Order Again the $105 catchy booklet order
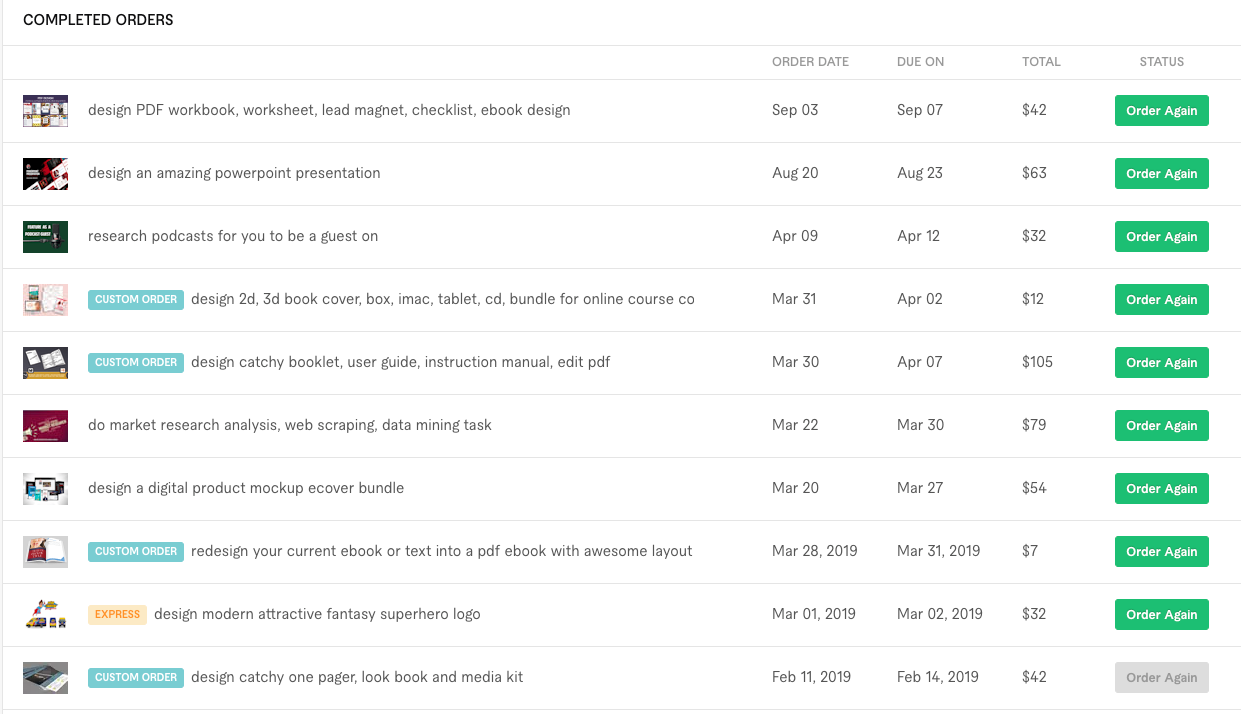This screenshot has width=1241, height=714. click(x=1161, y=363)
